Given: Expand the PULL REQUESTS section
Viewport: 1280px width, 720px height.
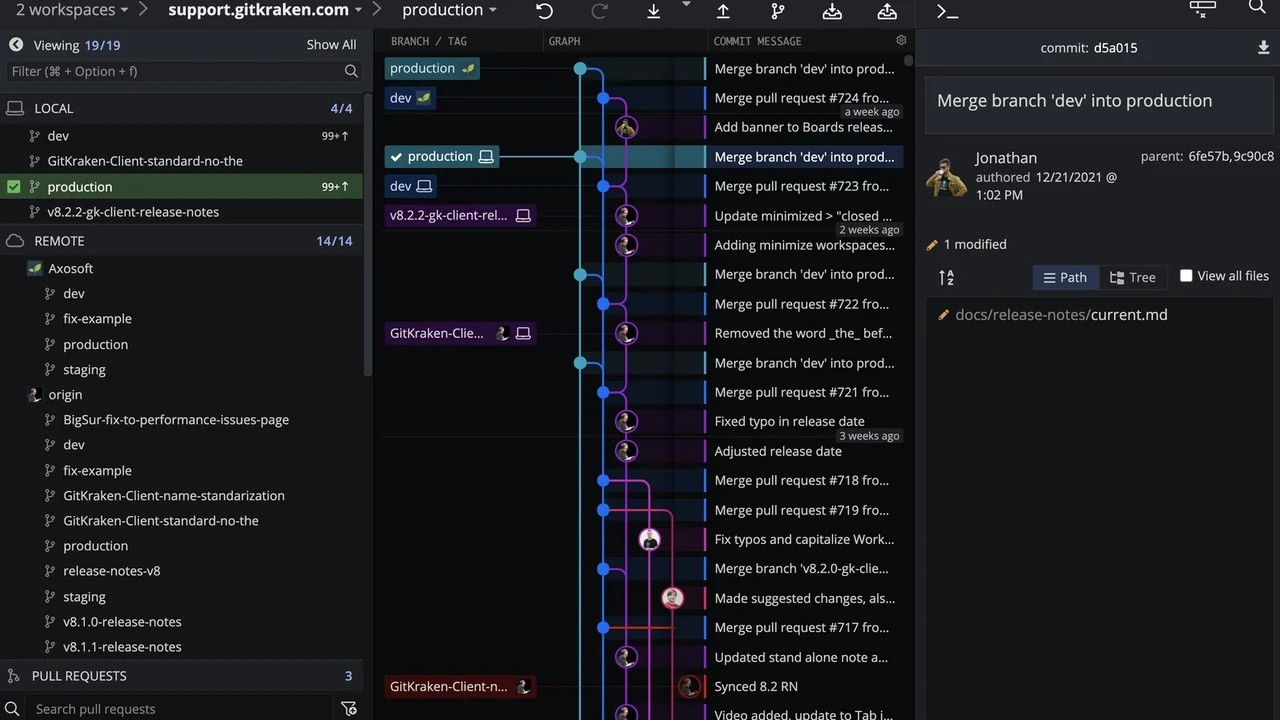Looking at the screenshot, I should coord(181,676).
